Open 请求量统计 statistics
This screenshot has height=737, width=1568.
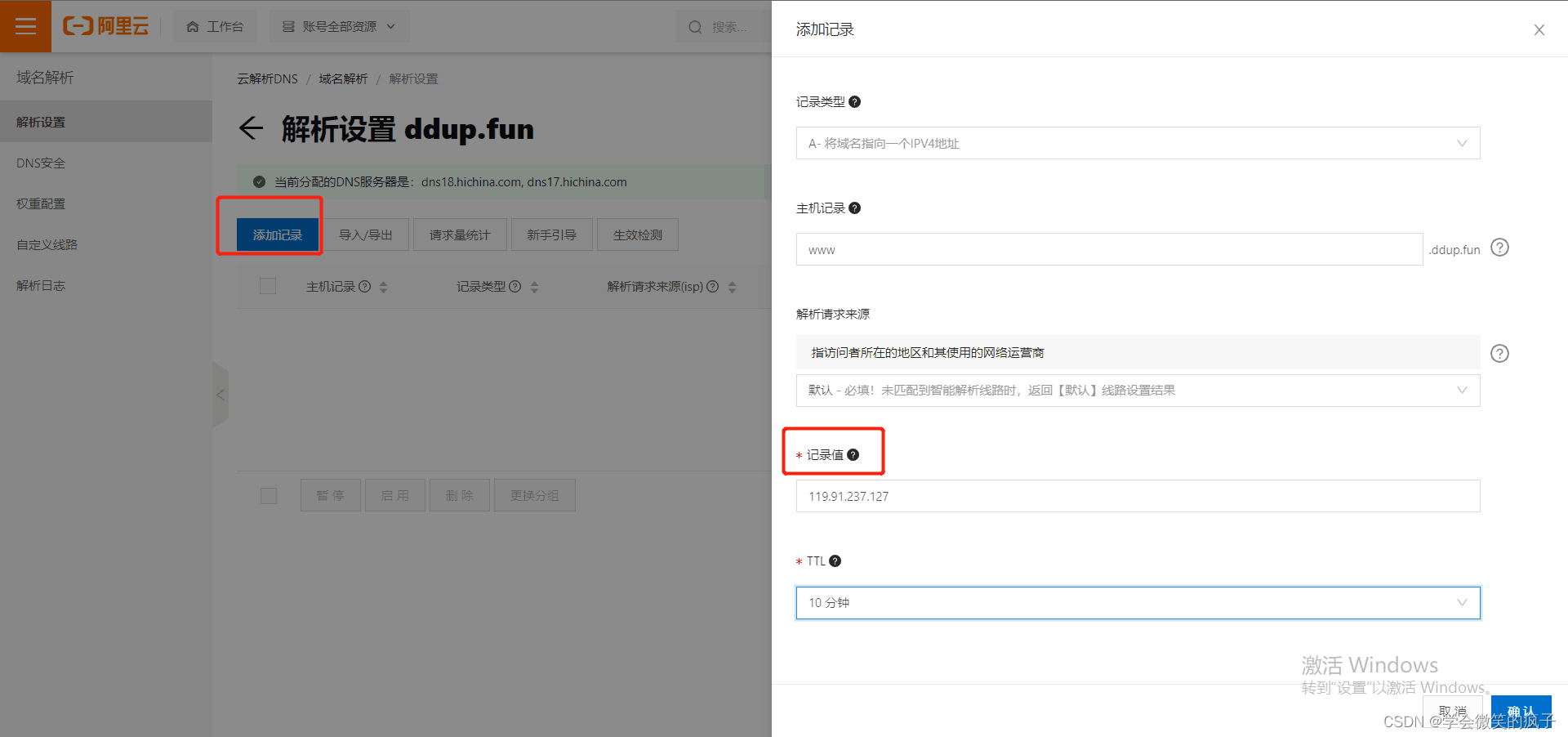pyautogui.click(x=460, y=234)
